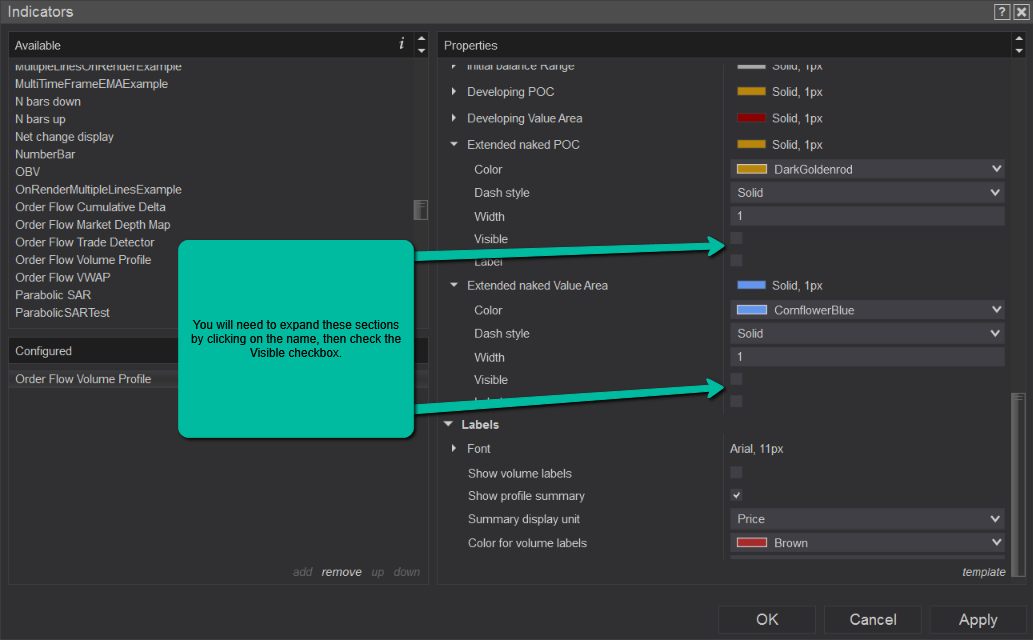Select Order Flow VWAP in Available list
Image resolution: width=1033 pixels, height=640 pixels.
pos(62,277)
